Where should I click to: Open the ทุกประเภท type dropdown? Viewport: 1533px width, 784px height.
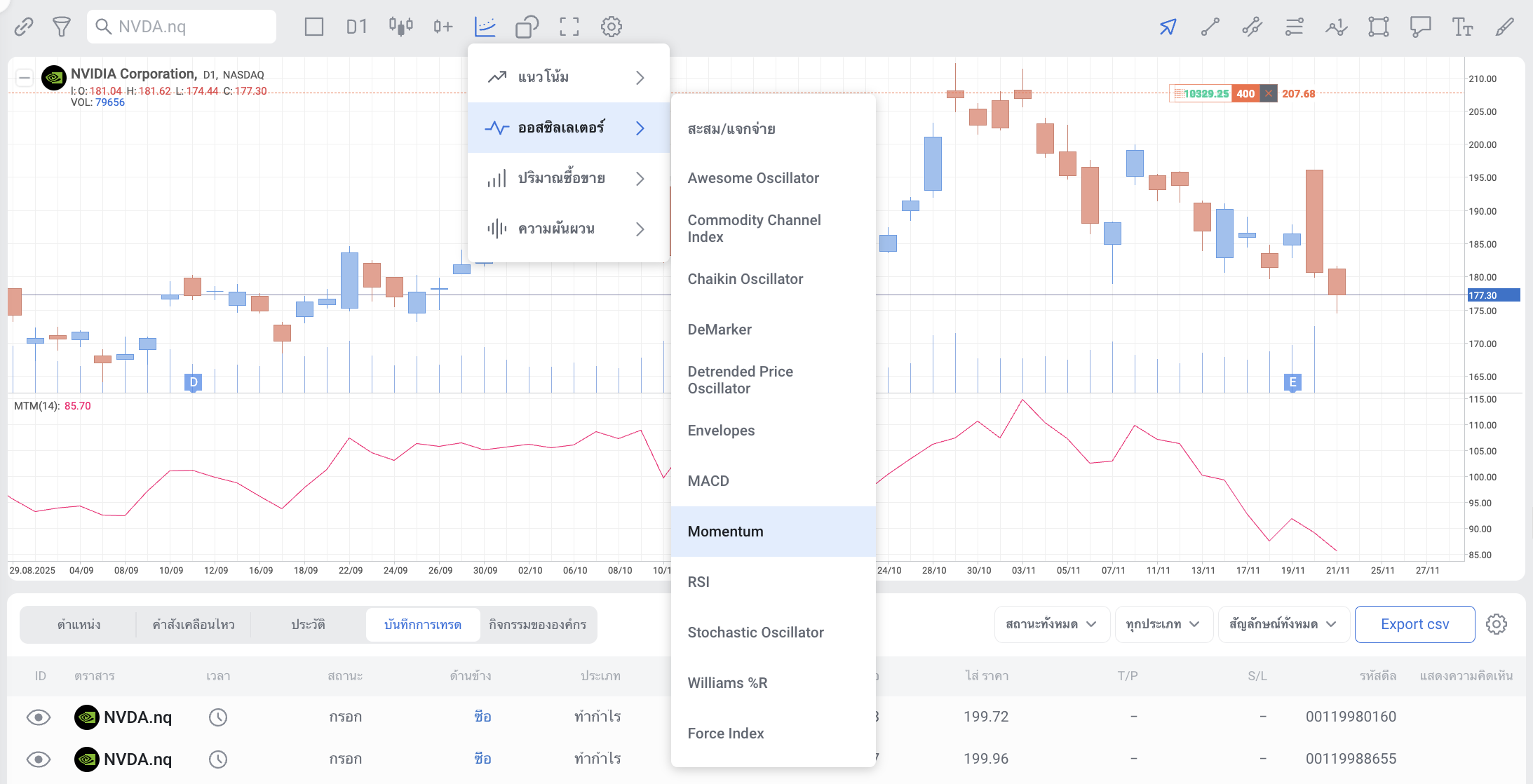(x=1163, y=624)
